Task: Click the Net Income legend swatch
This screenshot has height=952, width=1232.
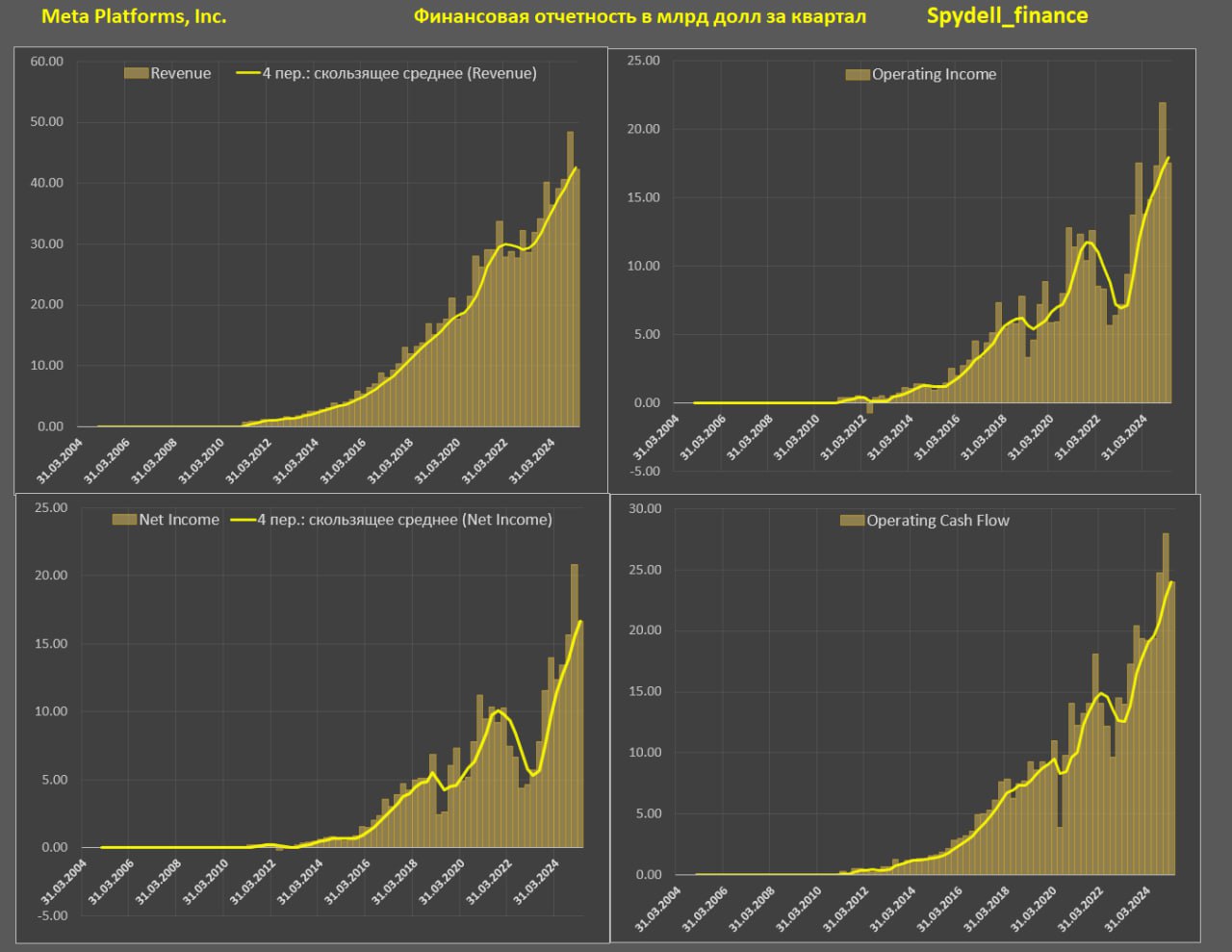Action: [124, 520]
